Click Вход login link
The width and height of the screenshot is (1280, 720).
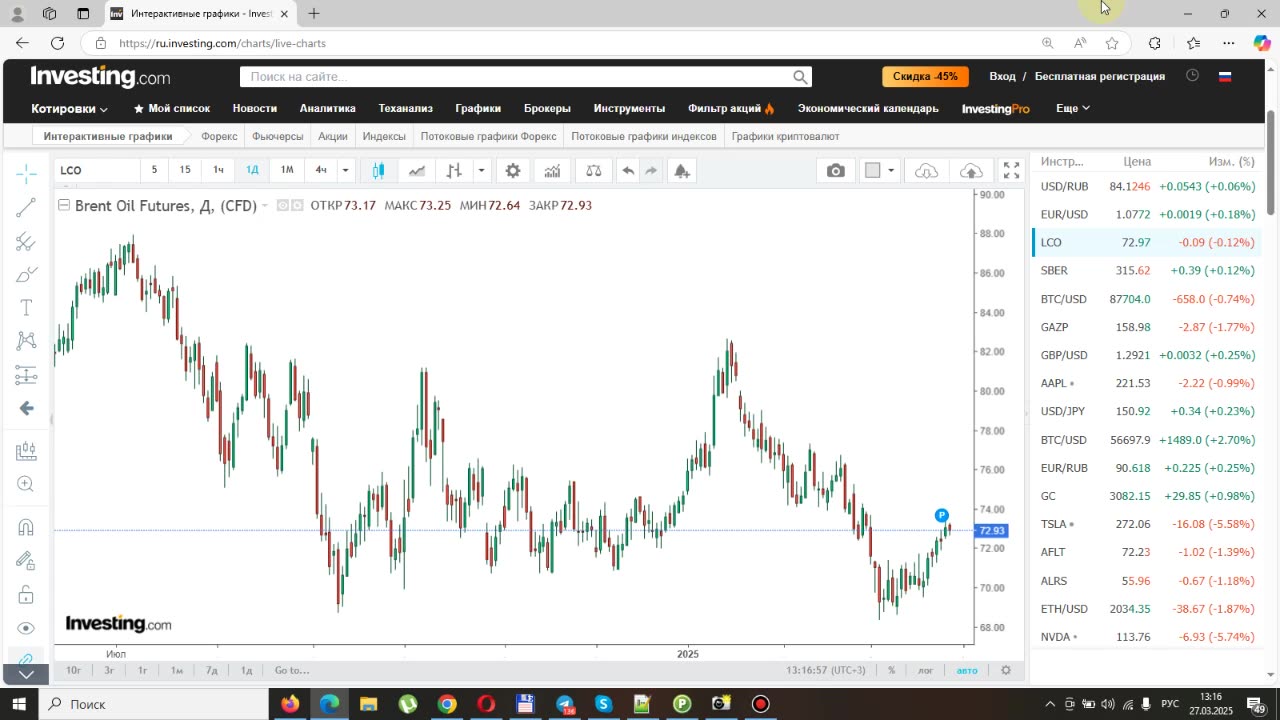(1002, 76)
